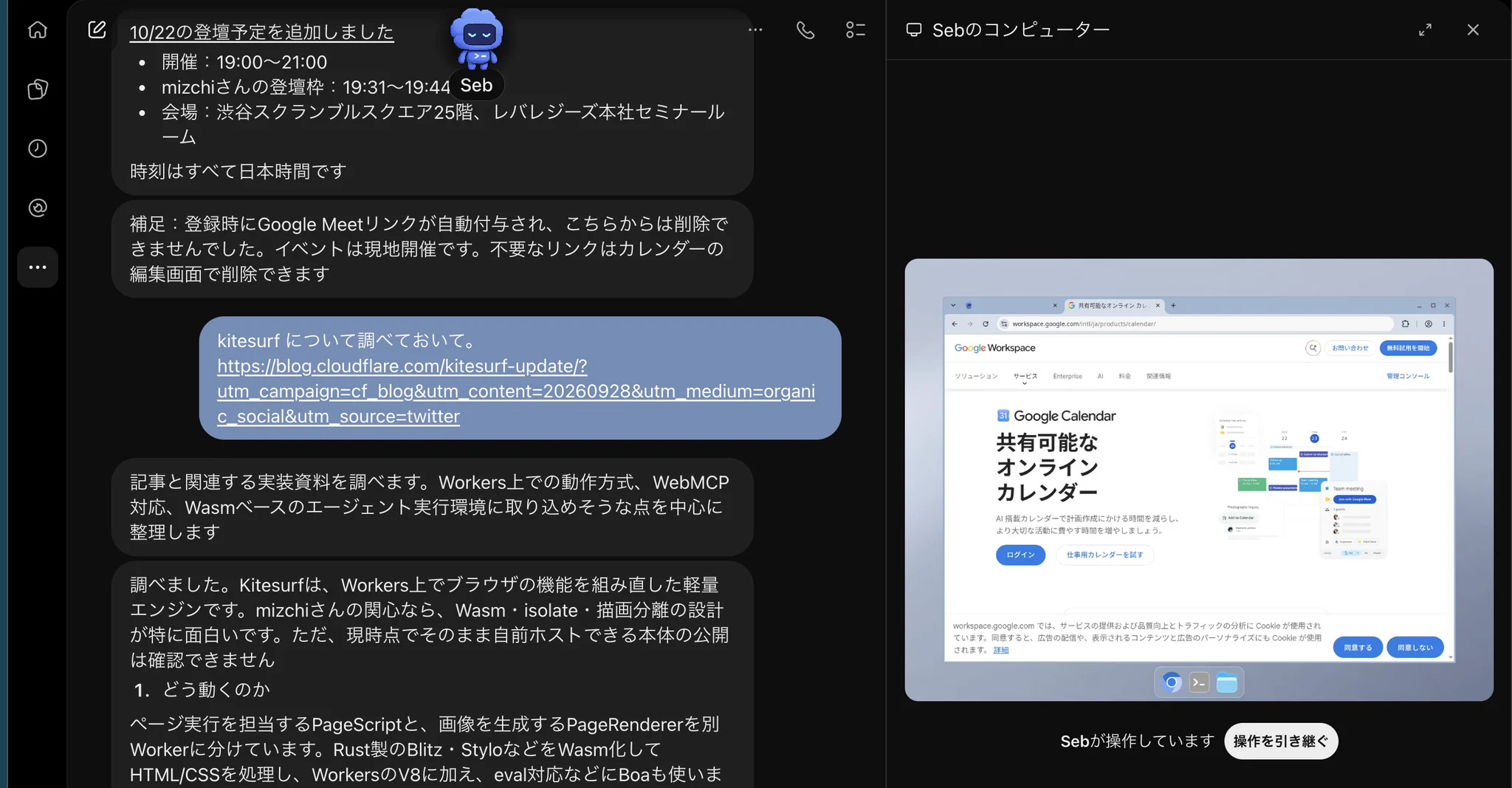Open the history clock icon
The image size is (1512, 788).
(x=38, y=148)
